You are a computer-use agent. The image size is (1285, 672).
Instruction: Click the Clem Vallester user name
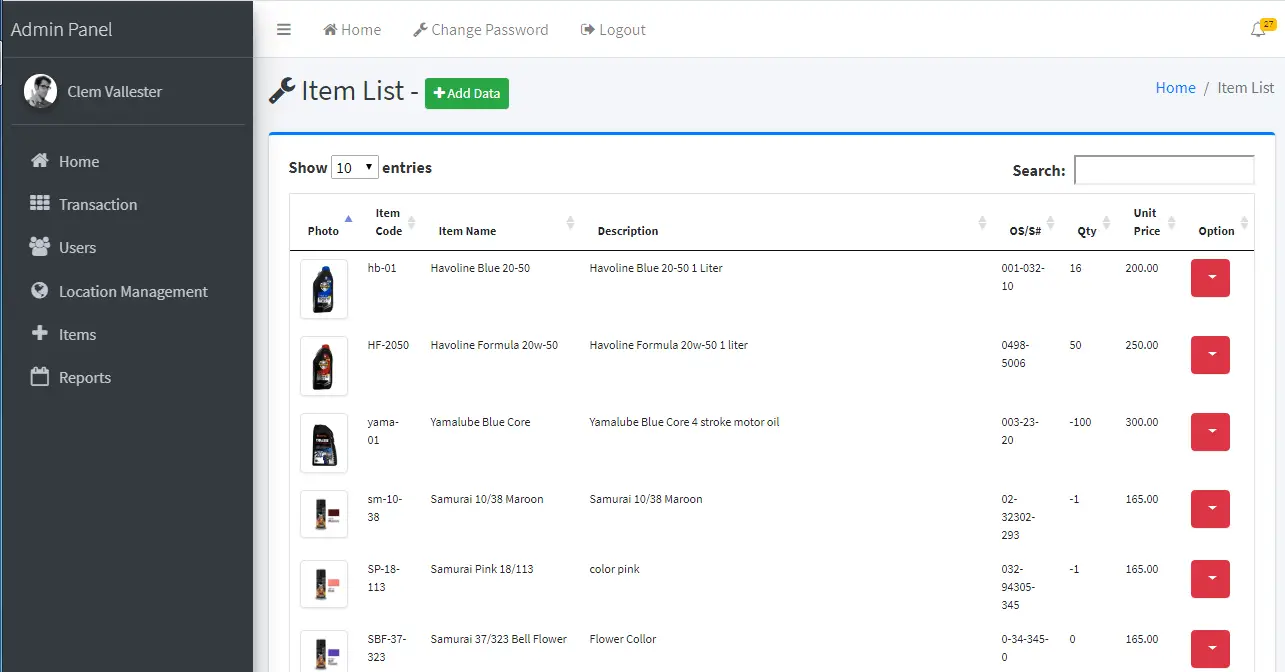point(115,91)
